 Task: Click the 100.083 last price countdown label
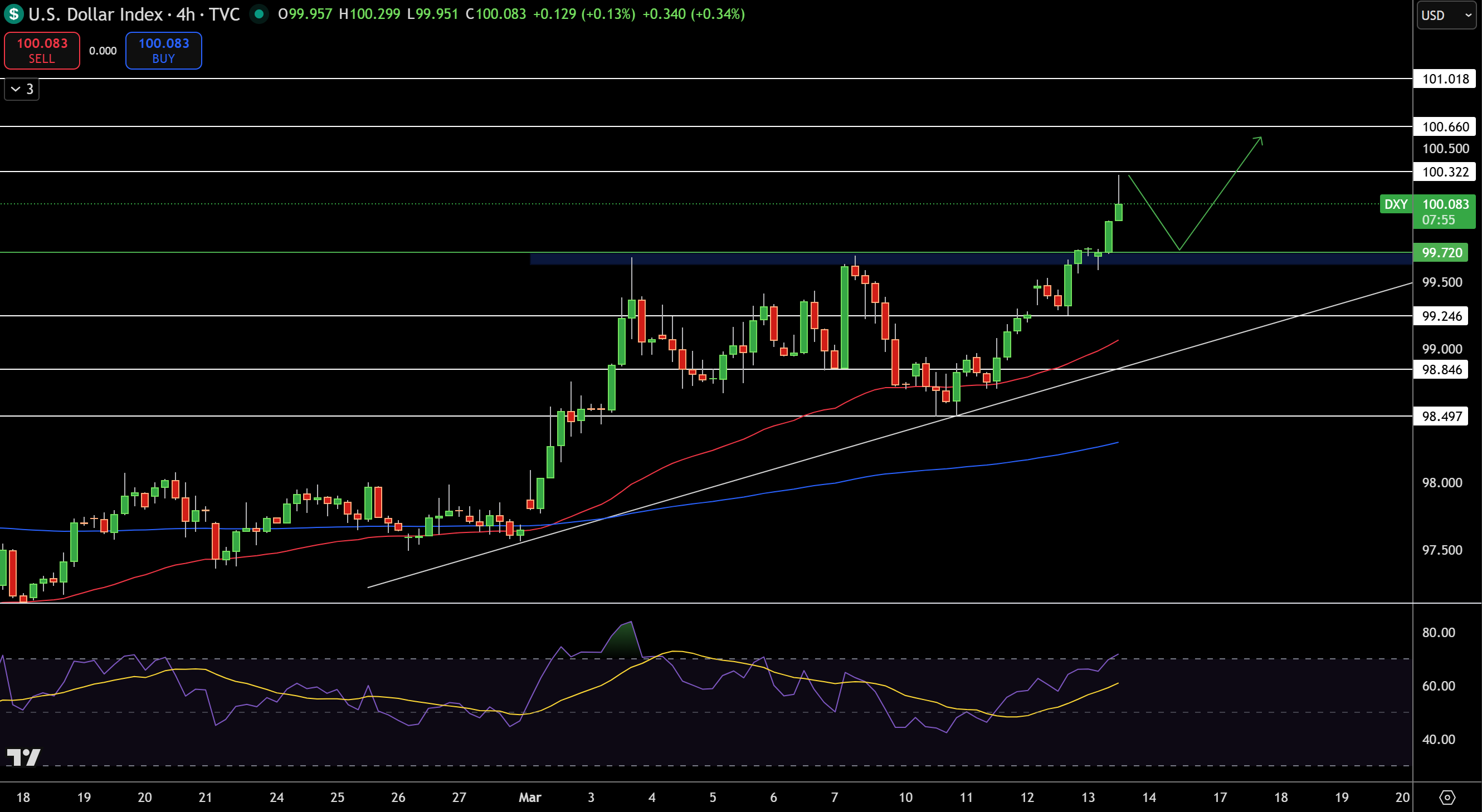[1445, 212]
